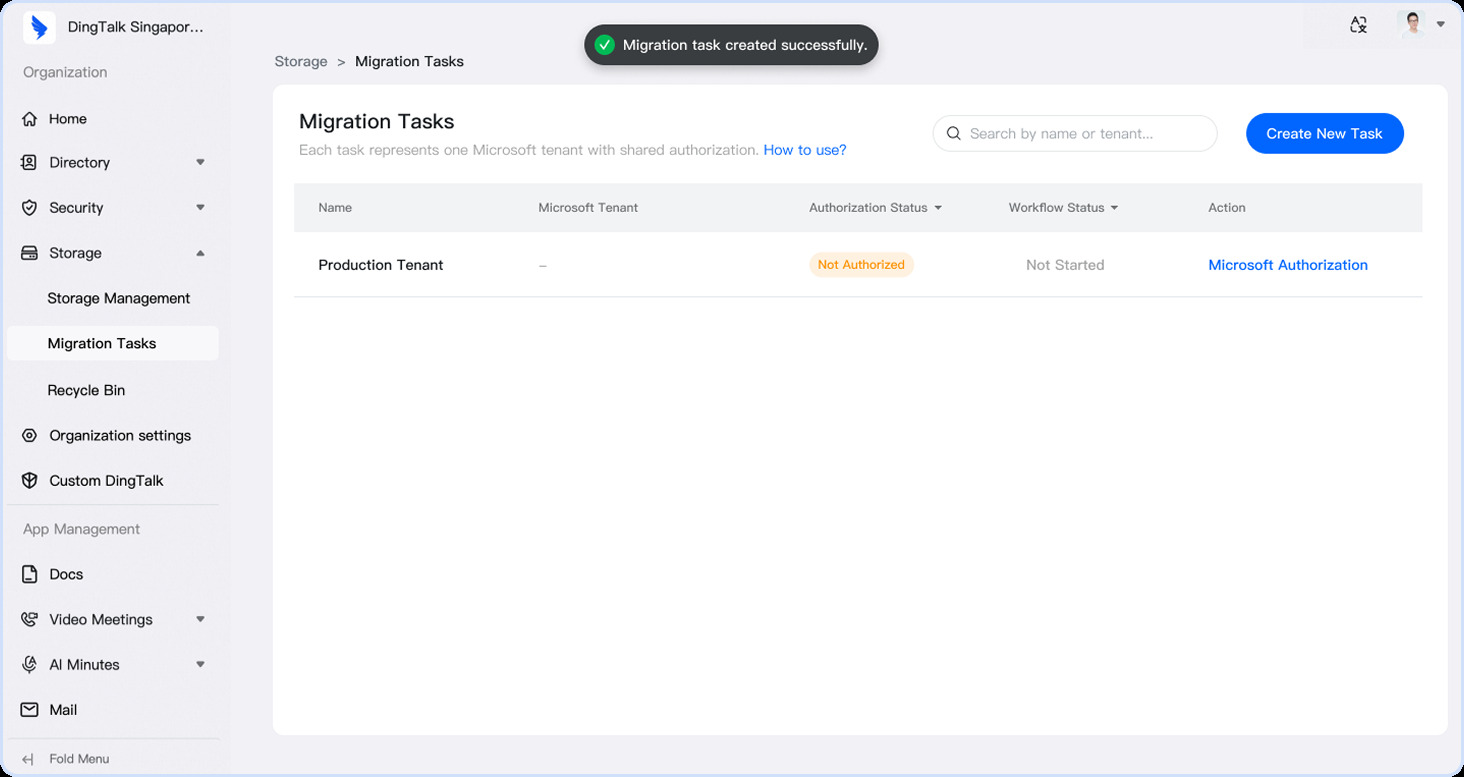This screenshot has width=1464, height=777.
Task: Click the magnifier icon in search box
Action: (953, 134)
